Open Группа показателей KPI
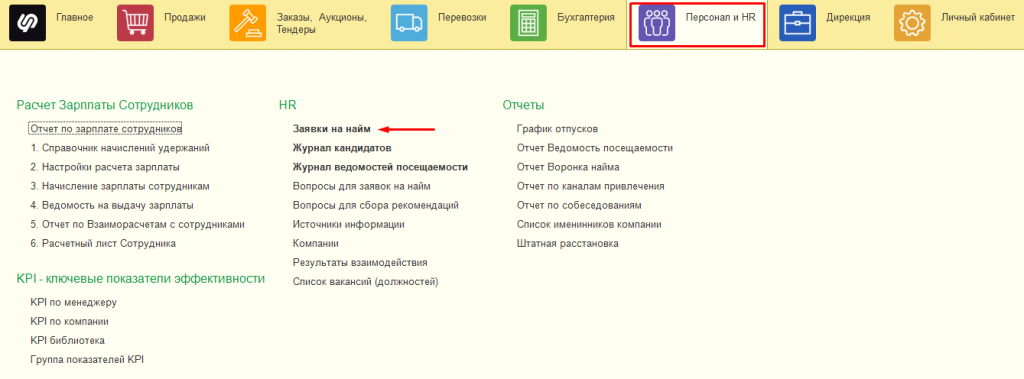1024x379 pixels. [87, 359]
